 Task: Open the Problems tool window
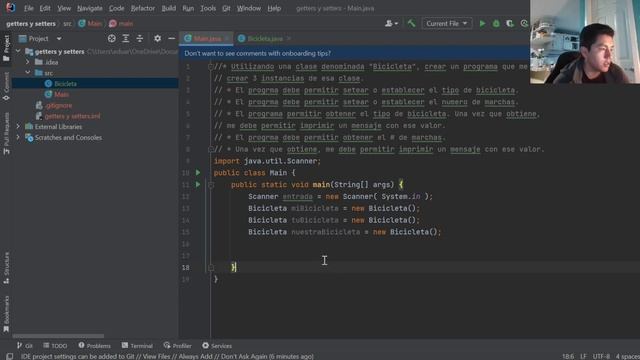pyautogui.click(x=94, y=346)
